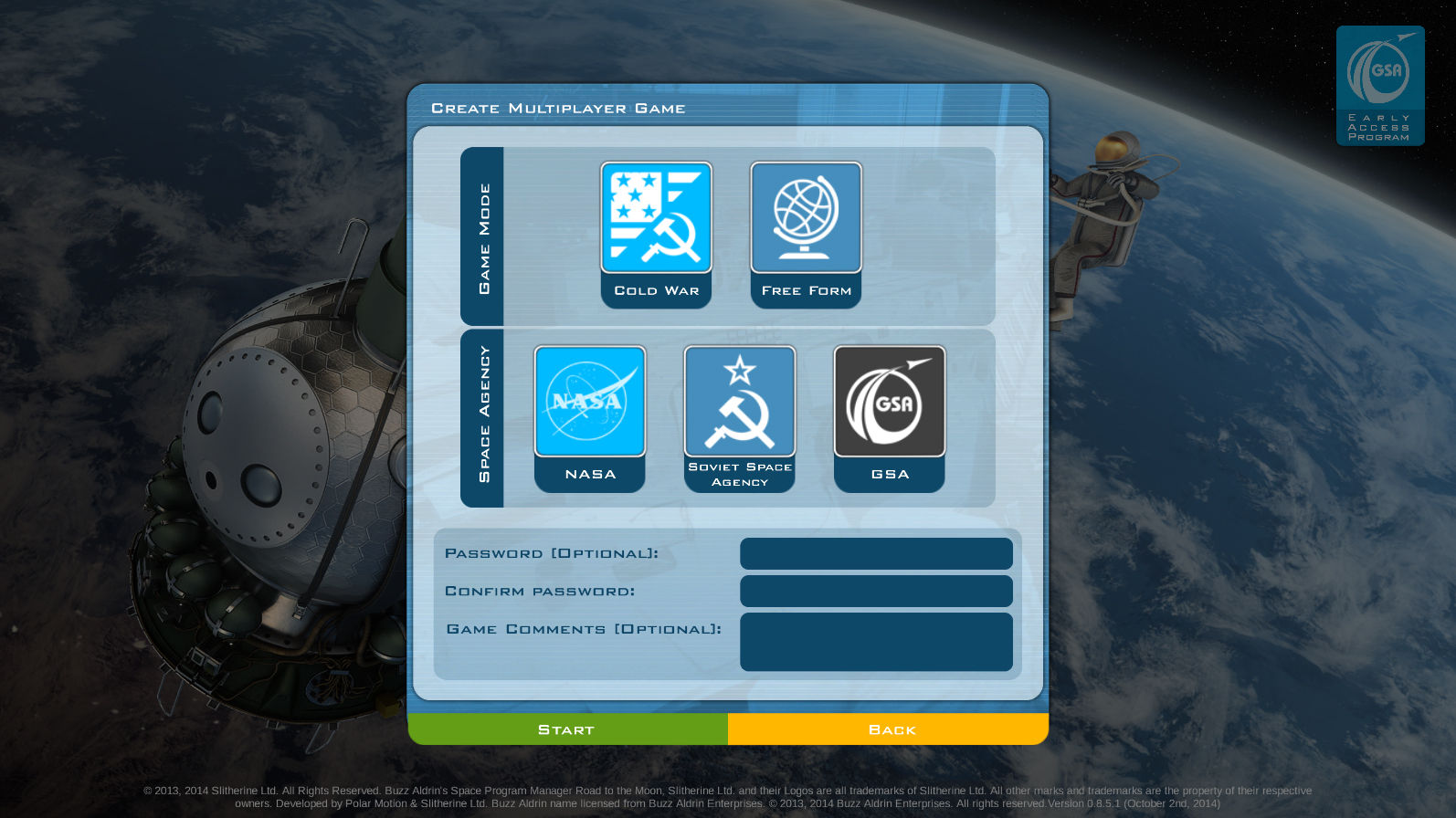Click the Soviet Space Agency label
The image size is (1456, 818).
pos(740,475)
